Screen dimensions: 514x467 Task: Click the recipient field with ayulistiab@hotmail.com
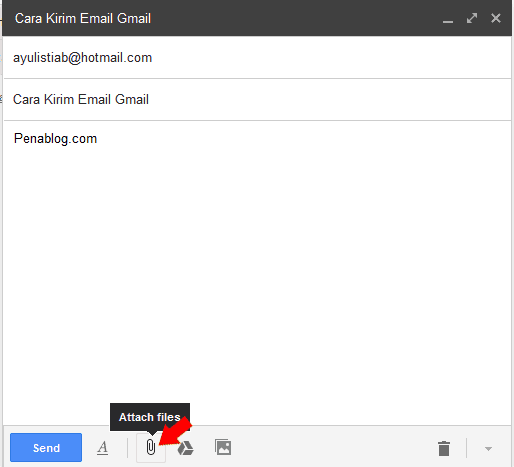[x=257, y=58]
